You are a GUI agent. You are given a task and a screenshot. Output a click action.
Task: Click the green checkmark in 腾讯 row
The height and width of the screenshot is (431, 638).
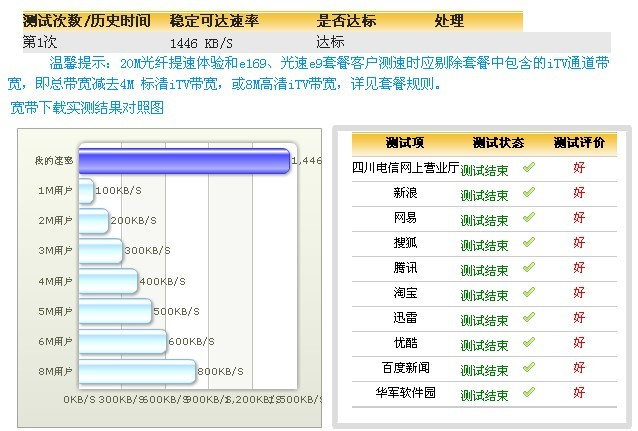coord(529,267)
